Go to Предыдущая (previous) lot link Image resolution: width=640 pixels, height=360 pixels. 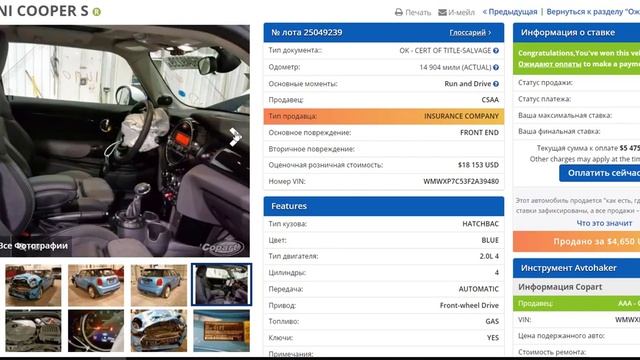tap(513, 12)
